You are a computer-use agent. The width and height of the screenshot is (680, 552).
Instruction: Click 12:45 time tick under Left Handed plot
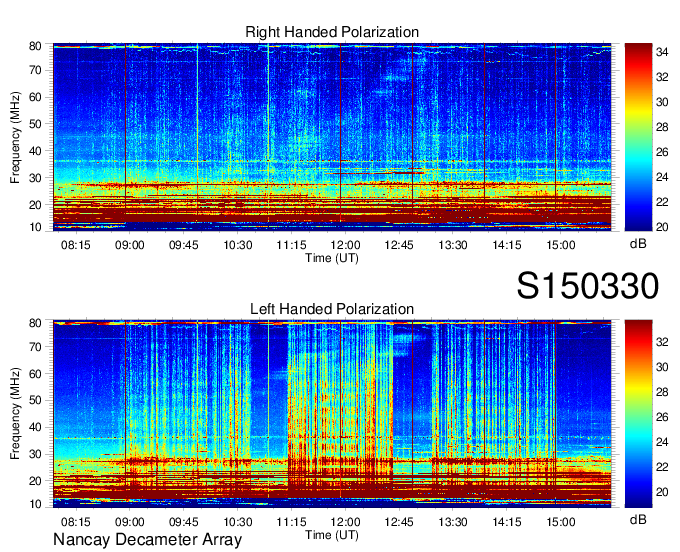pyautogui.click(x=399, y=522)
